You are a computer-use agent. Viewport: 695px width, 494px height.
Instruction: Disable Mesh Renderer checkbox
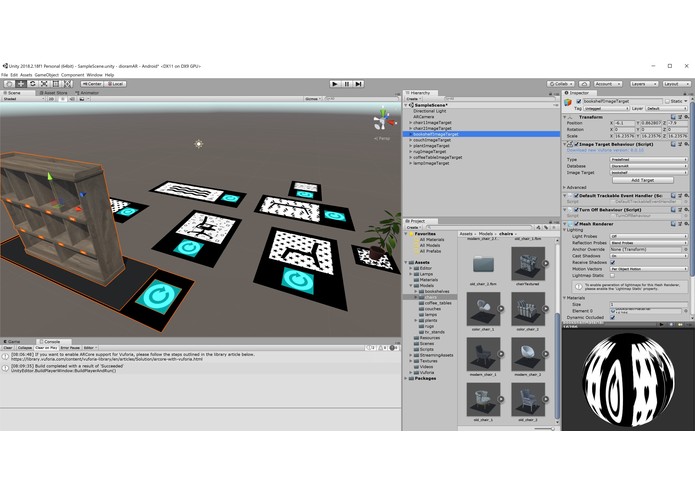(x=577, y=224)
